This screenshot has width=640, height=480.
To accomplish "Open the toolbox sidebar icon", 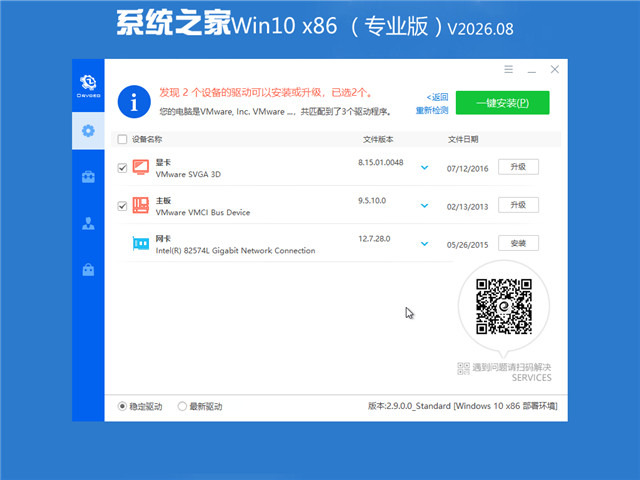I will click(x=88, y=177).
